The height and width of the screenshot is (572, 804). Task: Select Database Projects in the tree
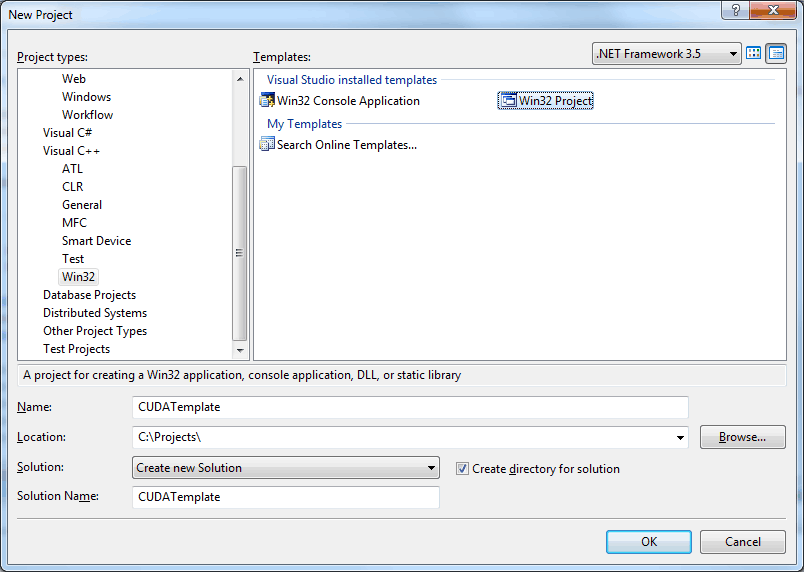pos(89,295)
